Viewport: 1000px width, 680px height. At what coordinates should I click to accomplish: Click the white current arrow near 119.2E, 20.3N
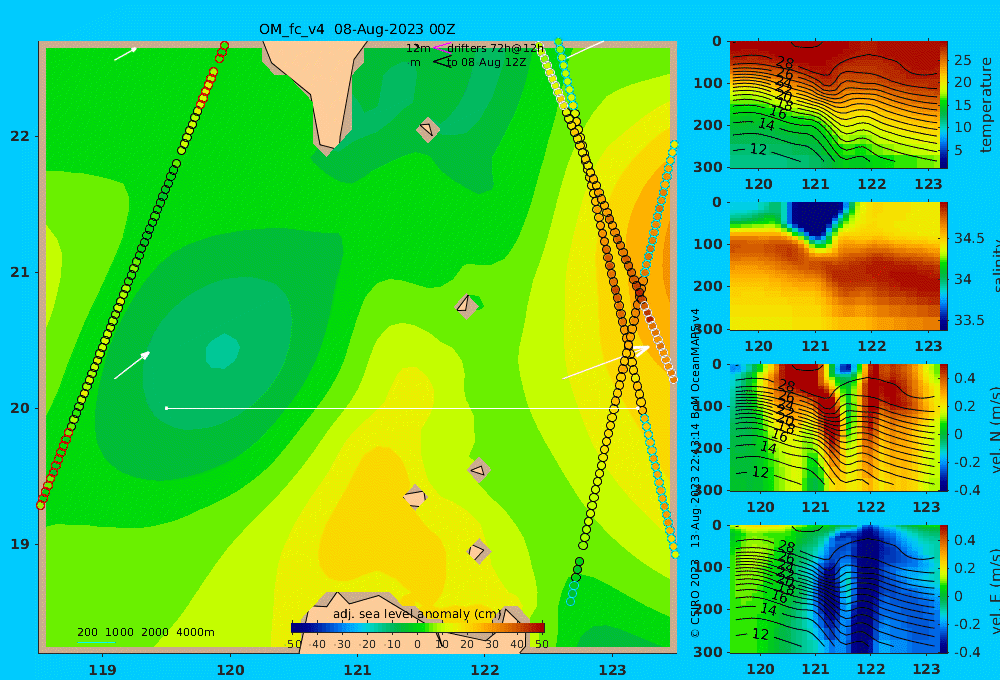tap(132, 365)
